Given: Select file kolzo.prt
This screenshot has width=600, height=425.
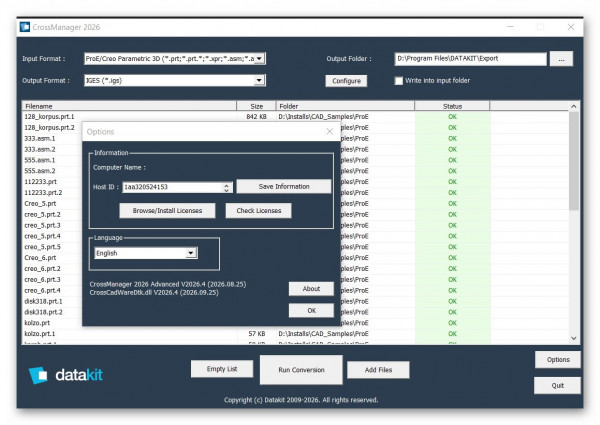Looking at the screenshot, I should pyautogui.click(x=37, y=323).
